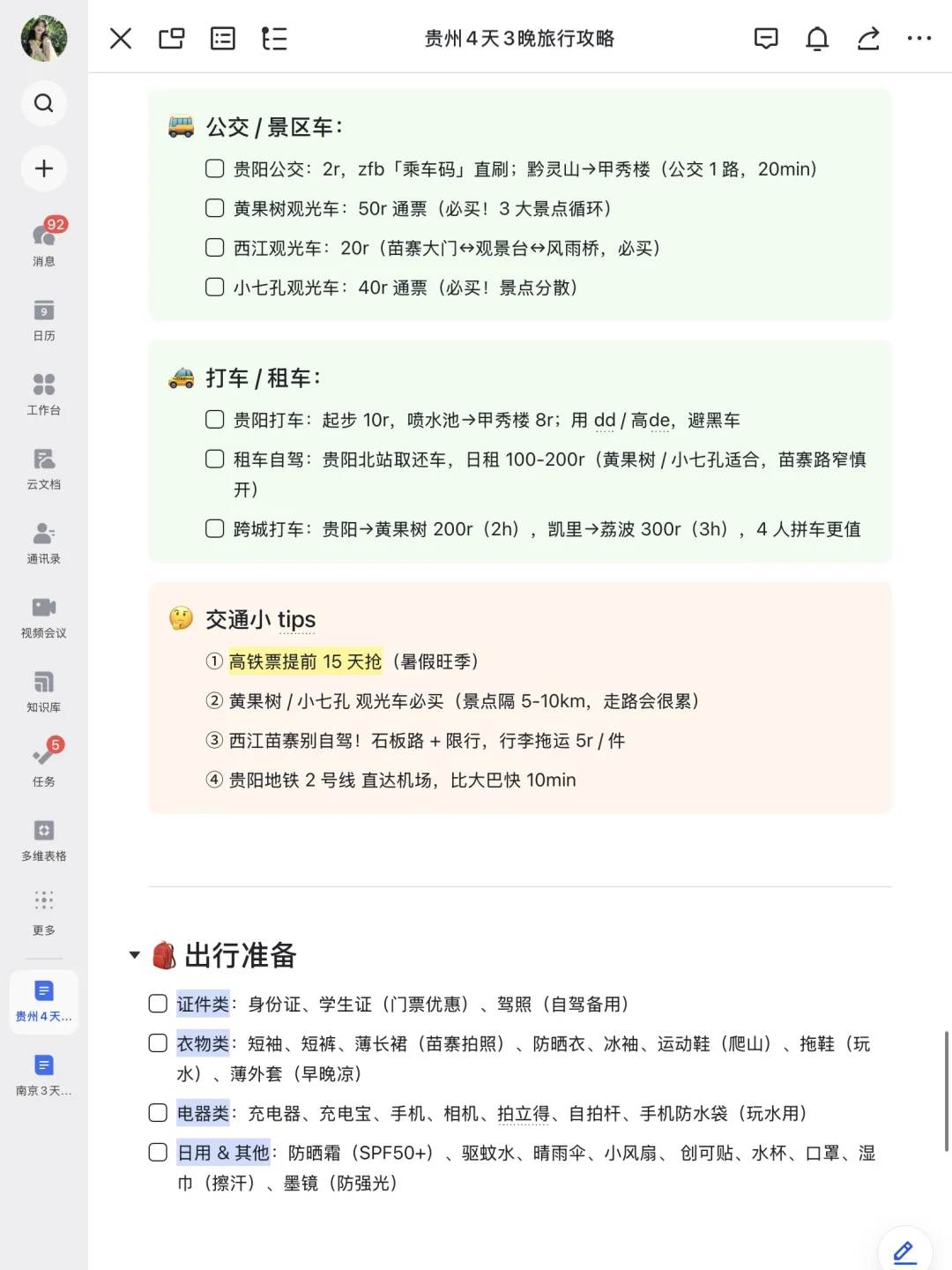
Task: Select the 贵州4天 document in sidebar
Action: coord(43,997)
